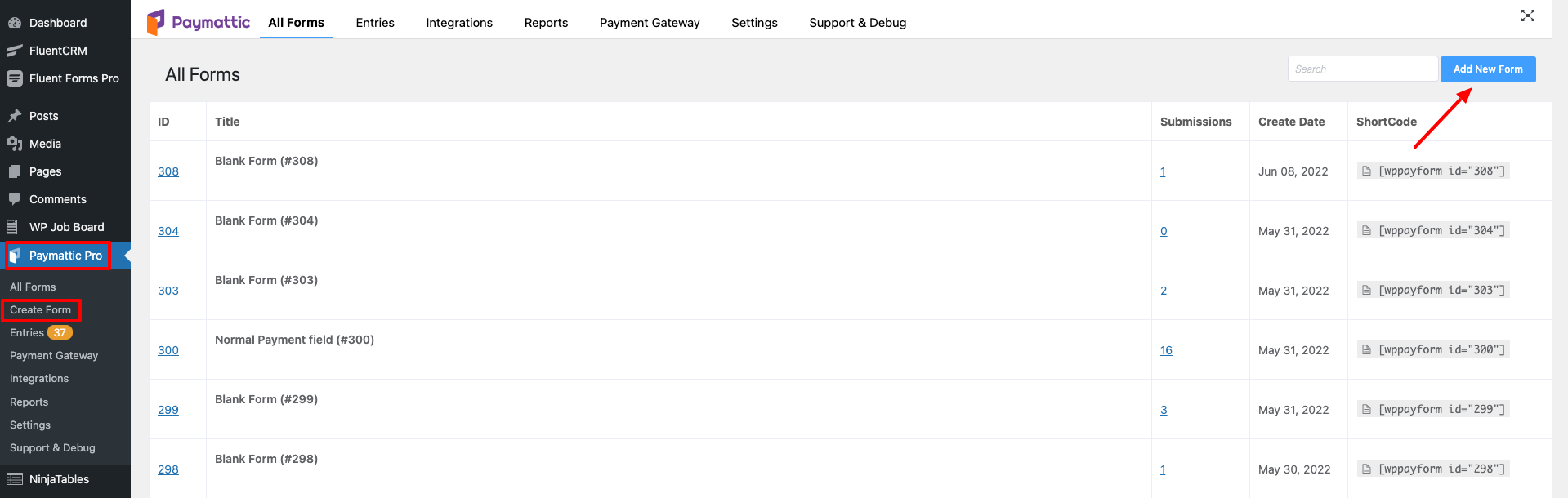Image resolution: width=1568 pixels, height=498 pixels.
Task: Click the Add New Form button
Action: tap(1488, 69)
